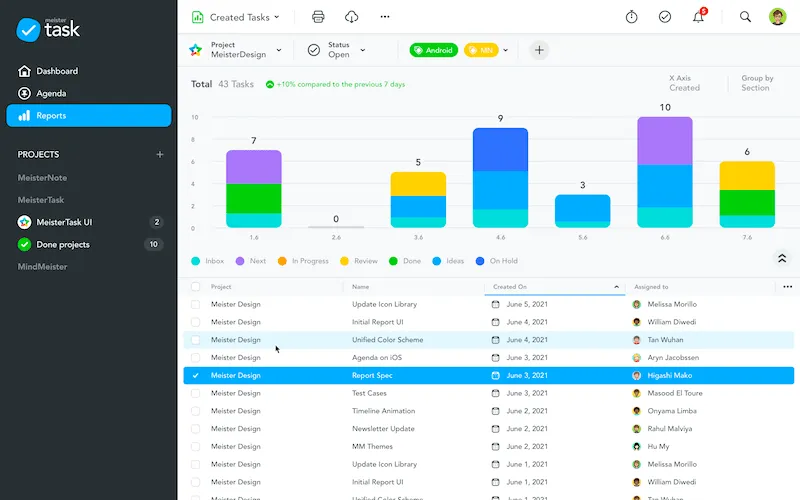
Task: Click the bar for 1.6 with 7 tasks
Action: [254, 189]
